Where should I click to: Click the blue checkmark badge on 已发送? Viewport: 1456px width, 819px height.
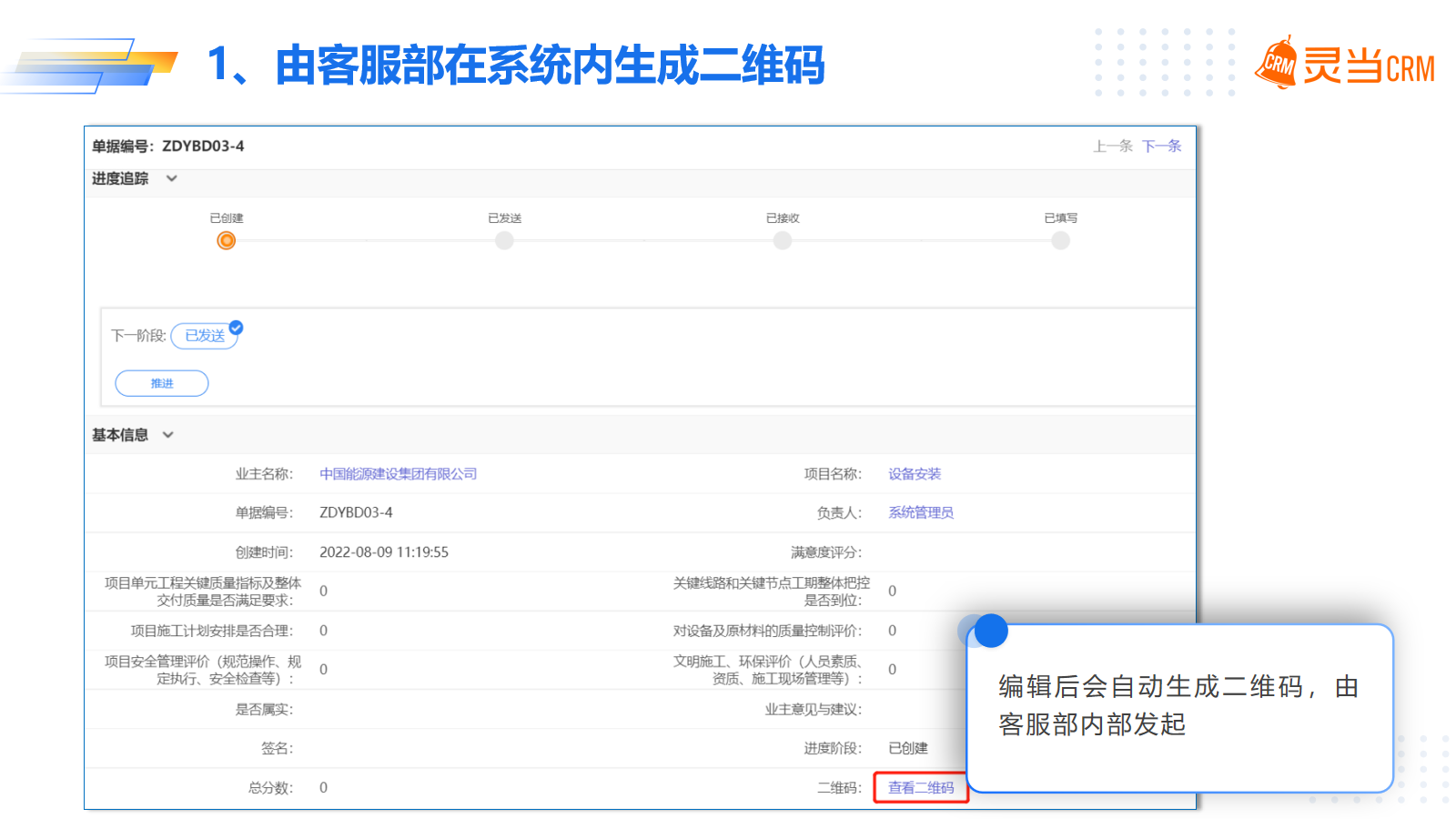pyautogui.click(x=236, y=328)
